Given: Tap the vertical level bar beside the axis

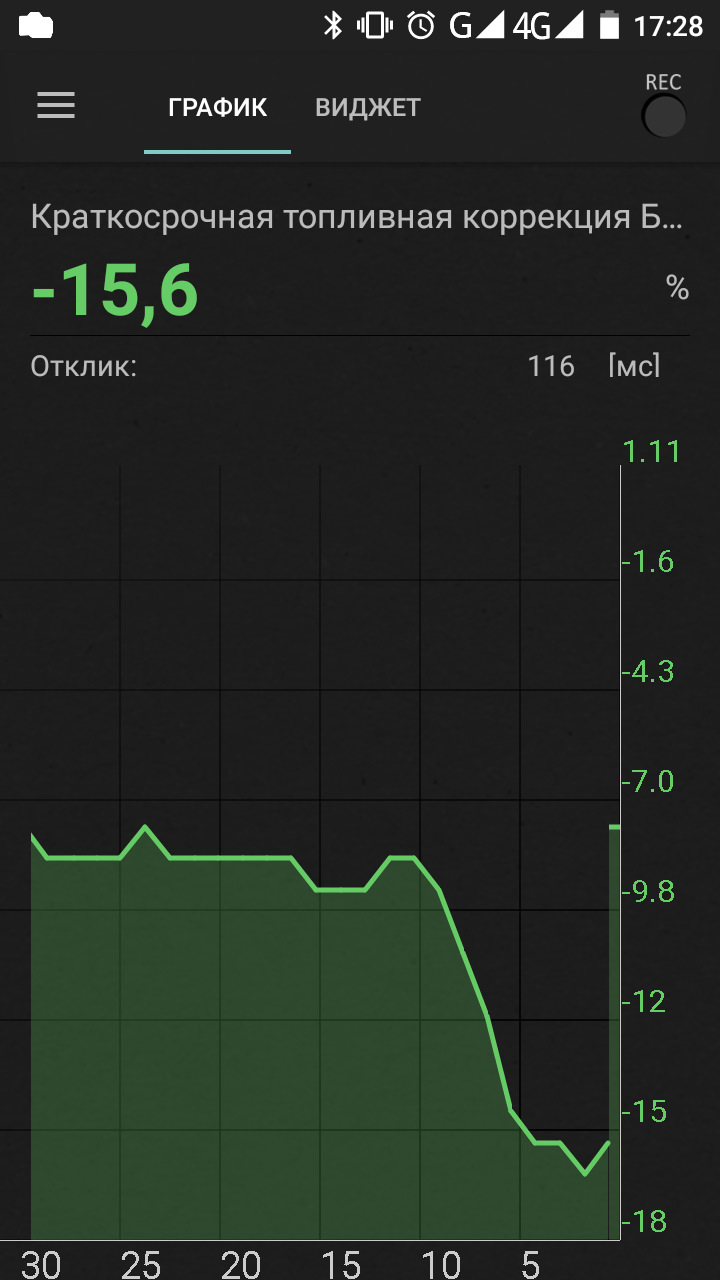Looking at the screenshot, I should (614, 1030).
